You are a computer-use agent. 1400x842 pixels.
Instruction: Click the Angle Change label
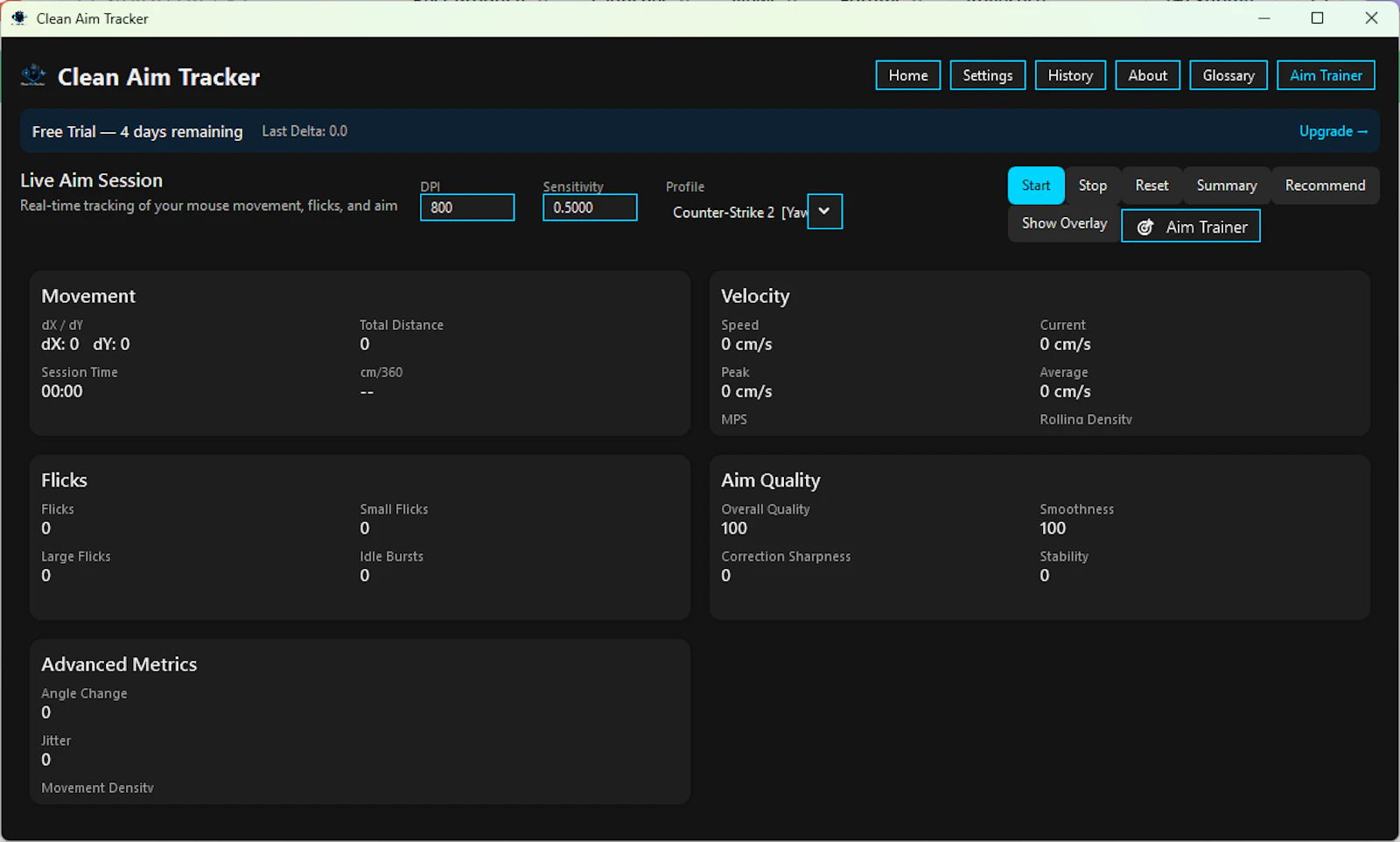pos(84,693)
